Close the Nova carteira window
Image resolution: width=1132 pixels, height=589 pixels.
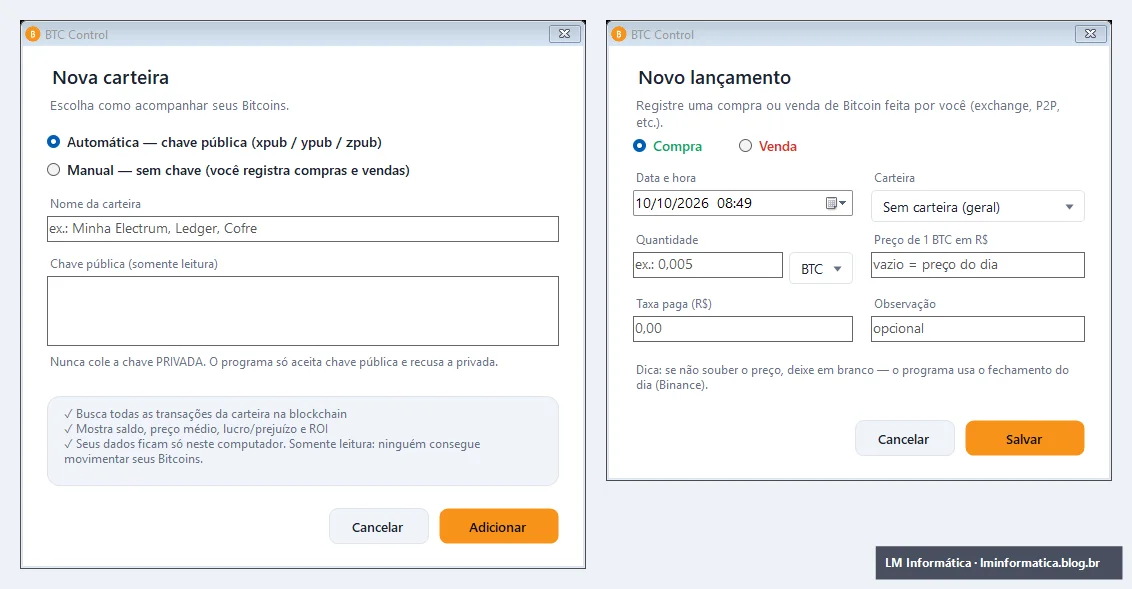(565, 34)
